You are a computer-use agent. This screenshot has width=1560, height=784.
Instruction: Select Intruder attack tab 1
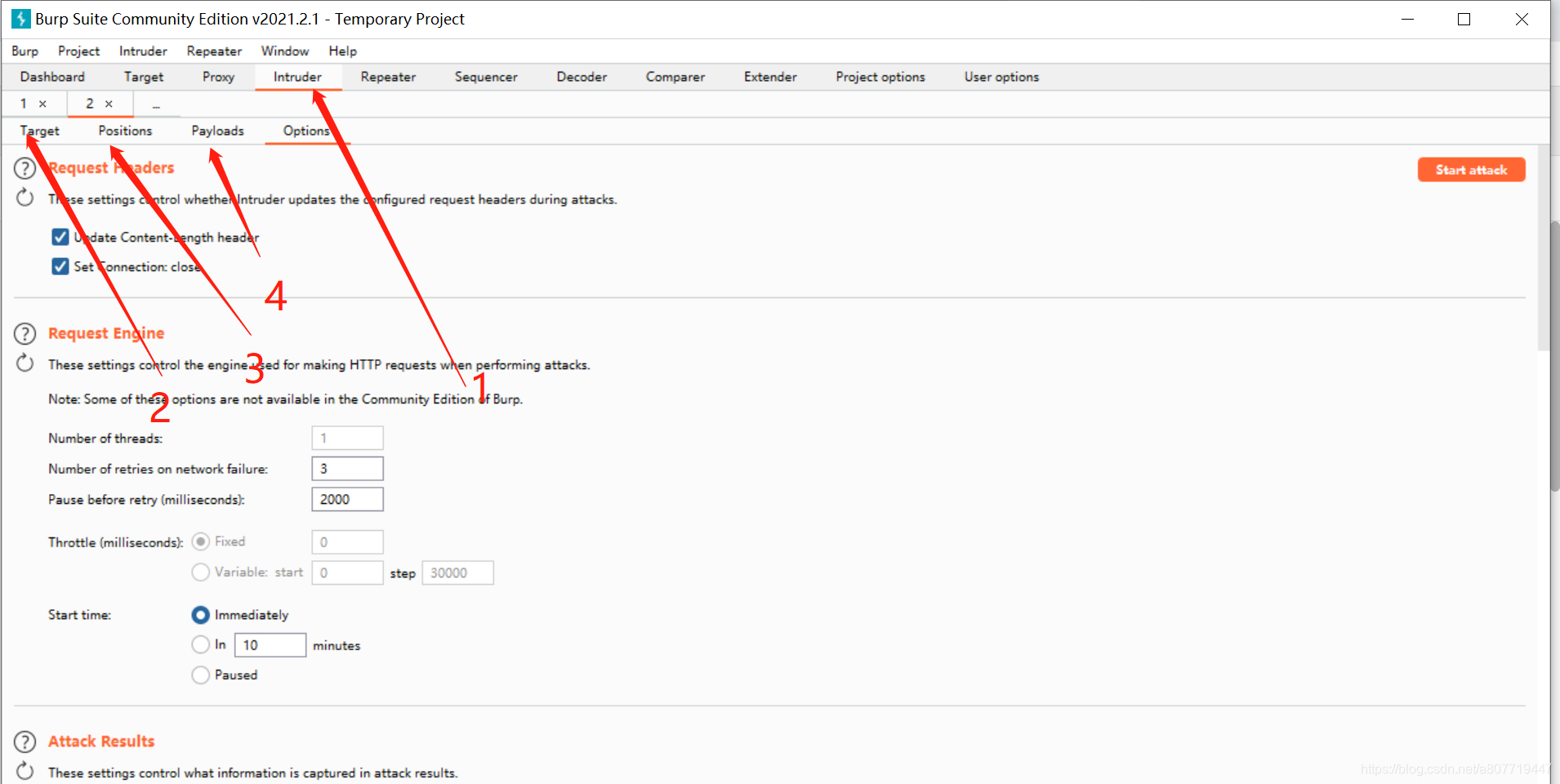click(x=24, y=104)
